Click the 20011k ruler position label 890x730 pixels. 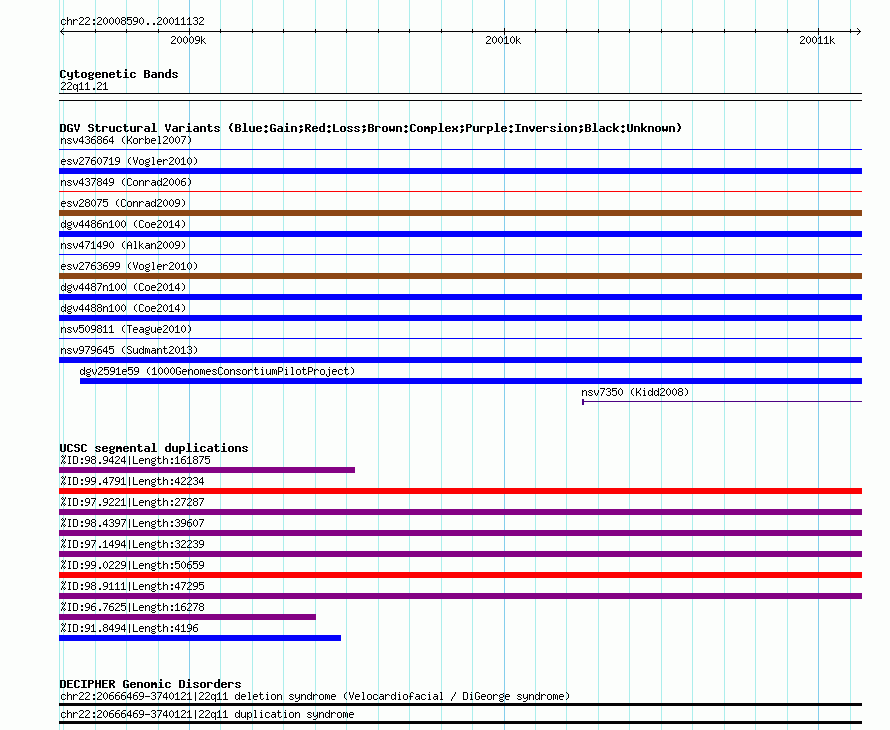[817, 40]
